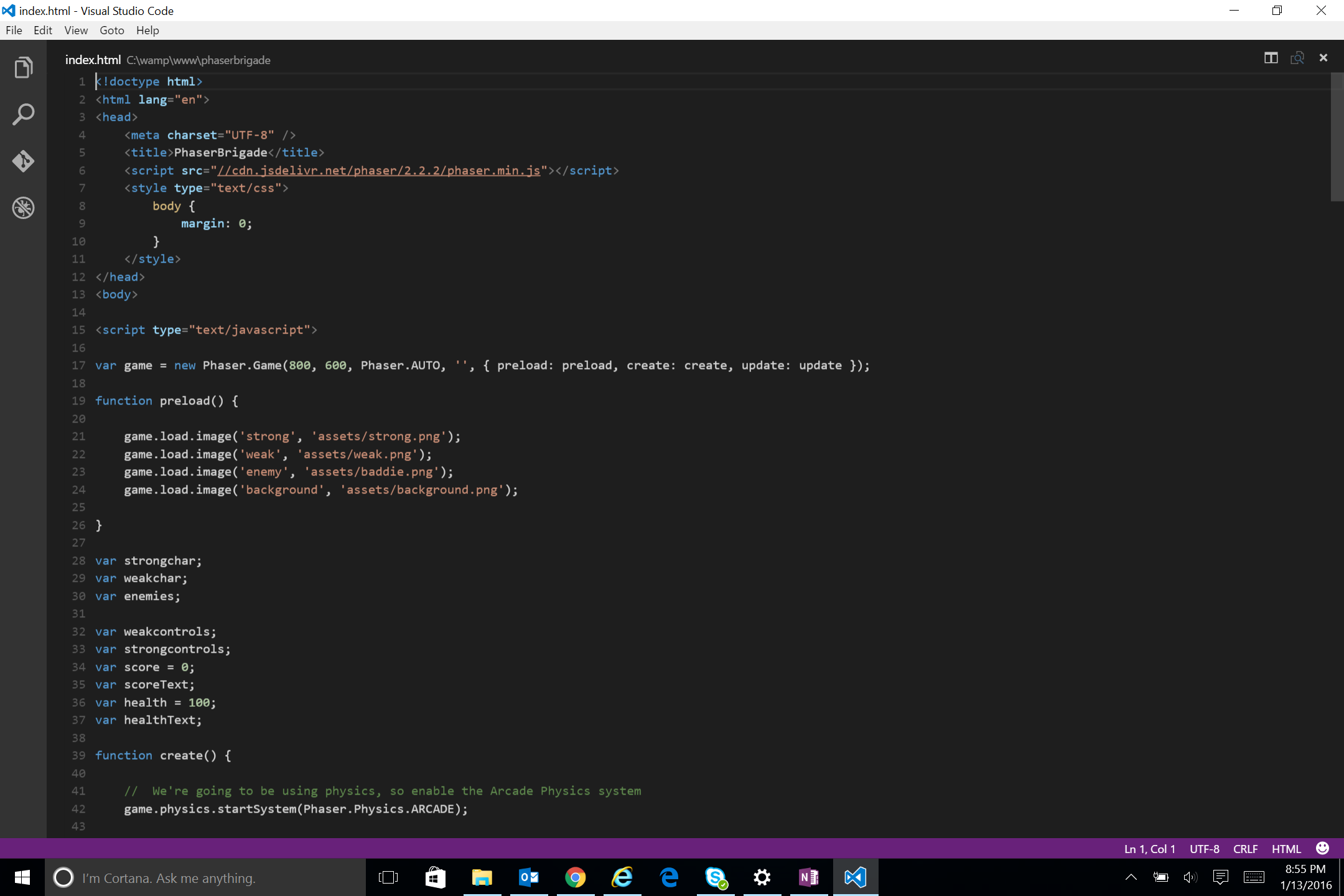Image resolution: width=1344 pixels, height=896 pixels.
Task: Click 'assets/baddie.png' string
Action: (x=371, y=472)
